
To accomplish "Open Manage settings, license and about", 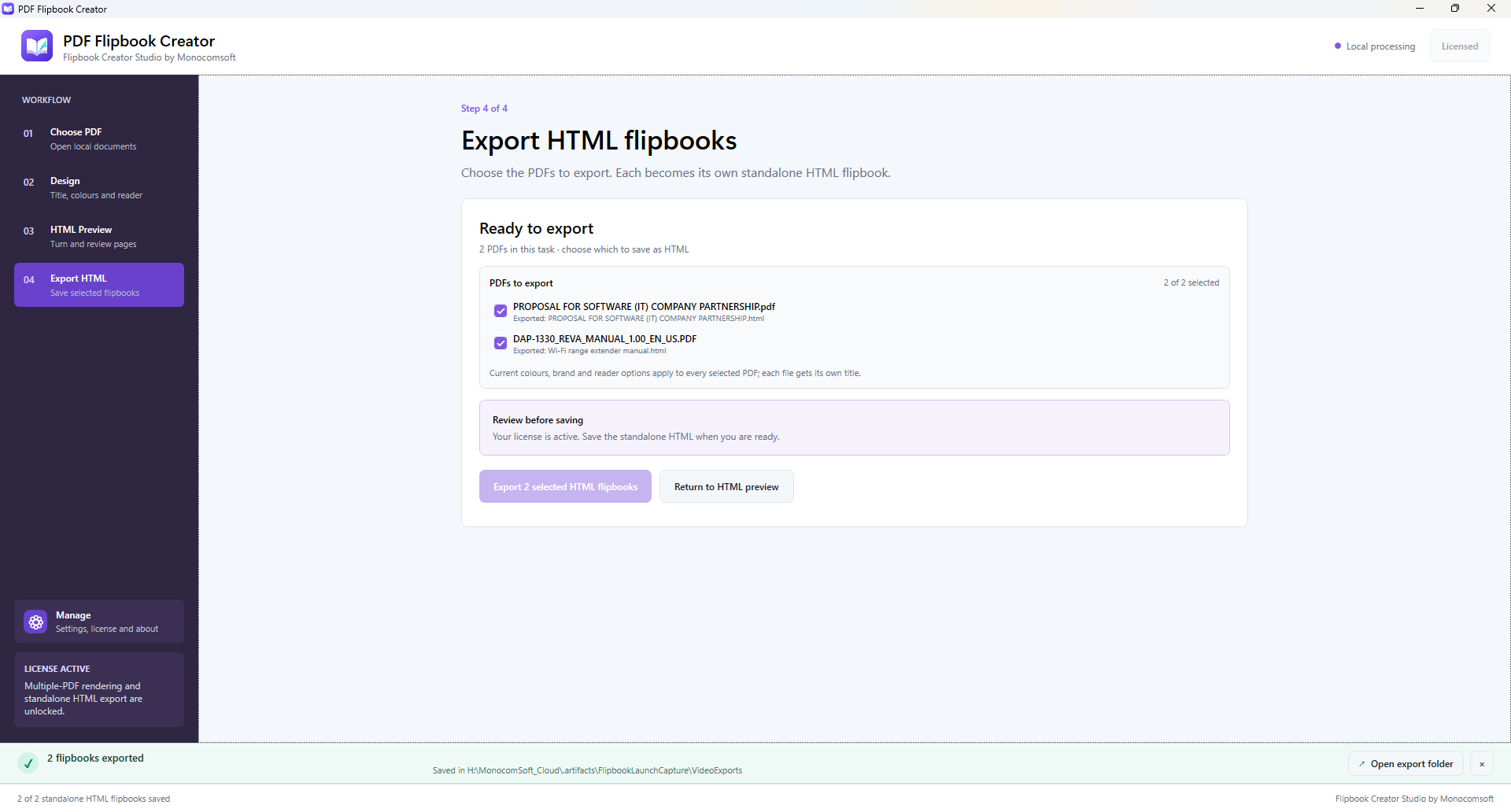I will 99,622.
